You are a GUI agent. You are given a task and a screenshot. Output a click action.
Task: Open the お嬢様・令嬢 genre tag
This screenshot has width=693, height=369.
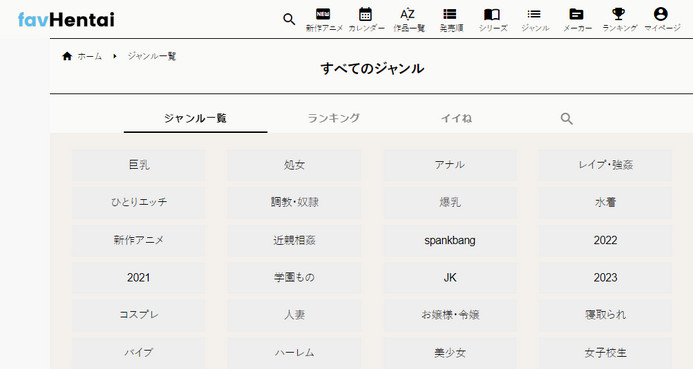(x=450, y=315)
